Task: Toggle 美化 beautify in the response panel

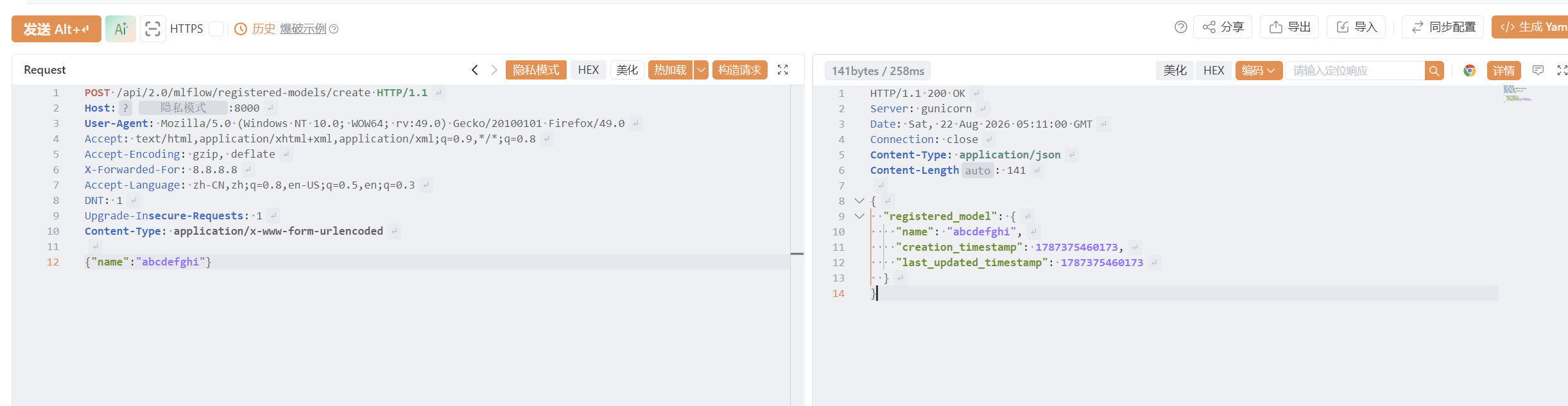Action: coord(1175,71)
